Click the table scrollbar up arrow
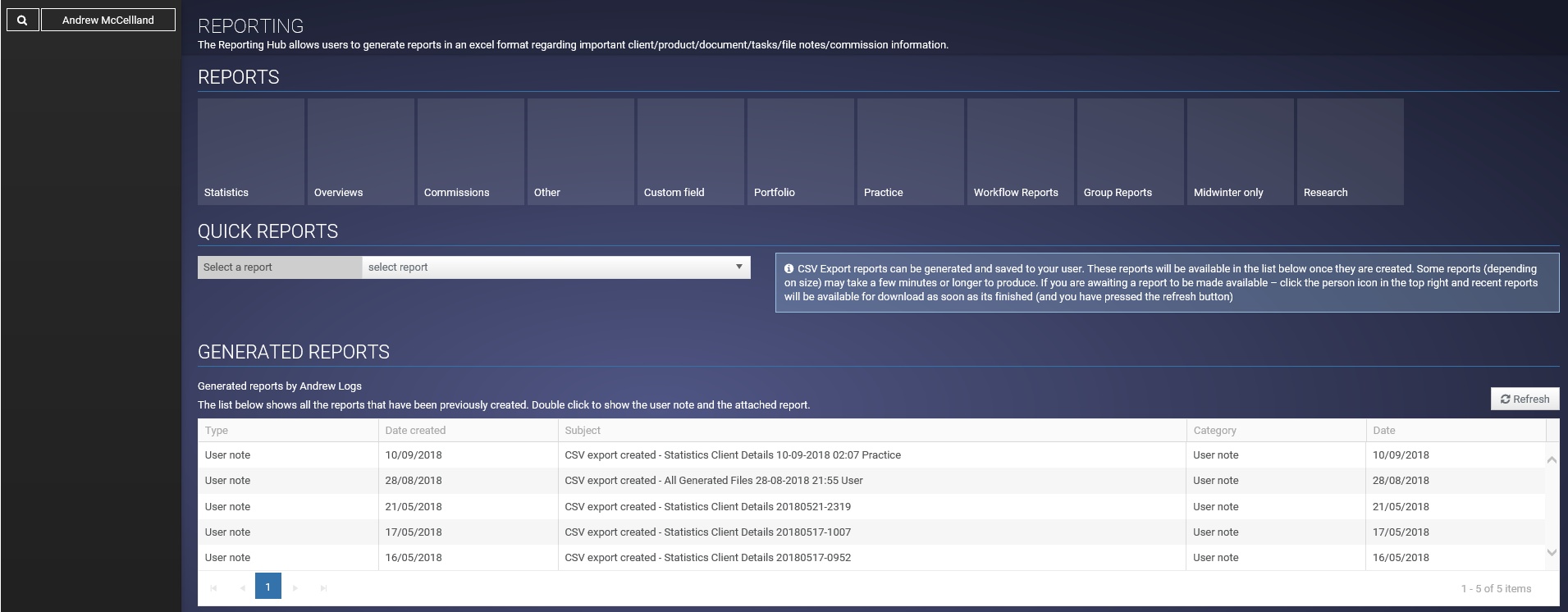This screenshot has width=1568, height=612. 1552,459
